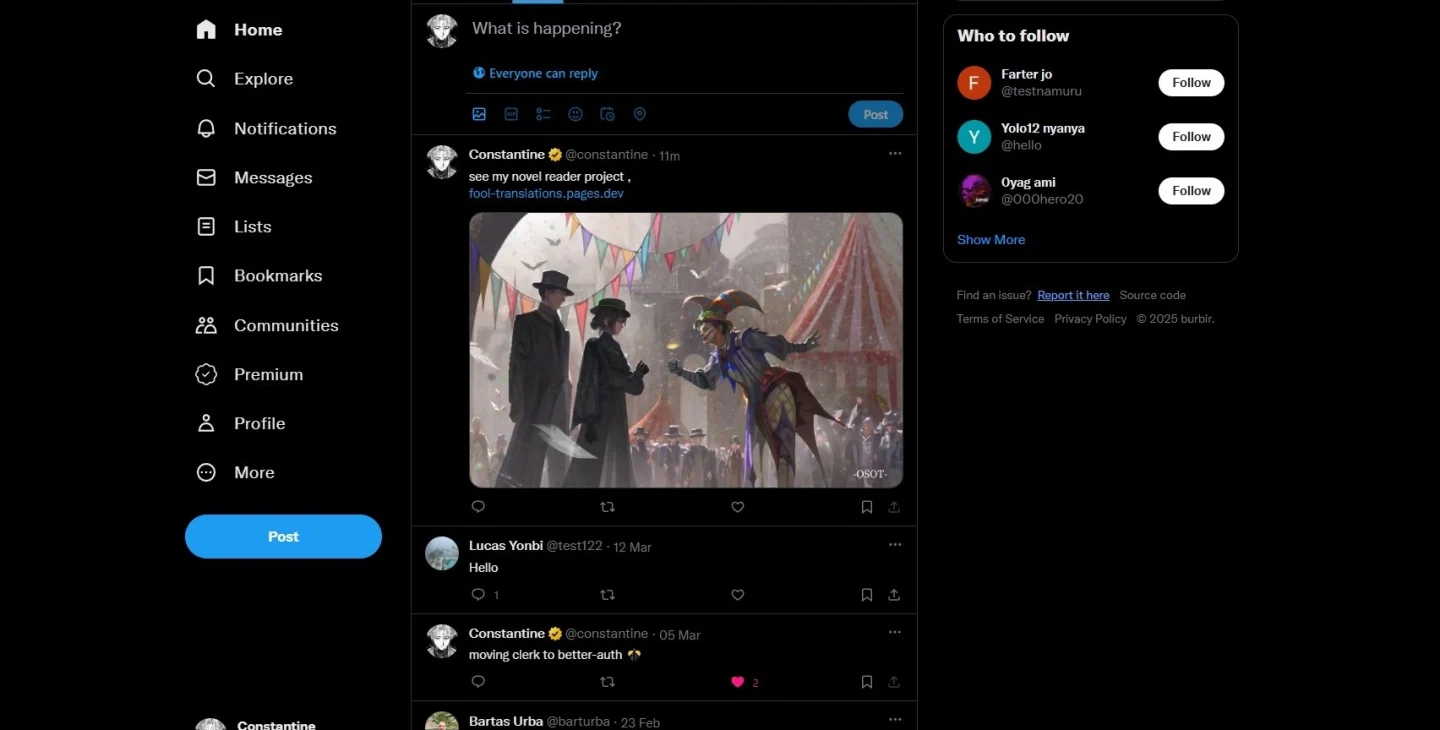Unlike the better-auth post with pink heart

738,682
